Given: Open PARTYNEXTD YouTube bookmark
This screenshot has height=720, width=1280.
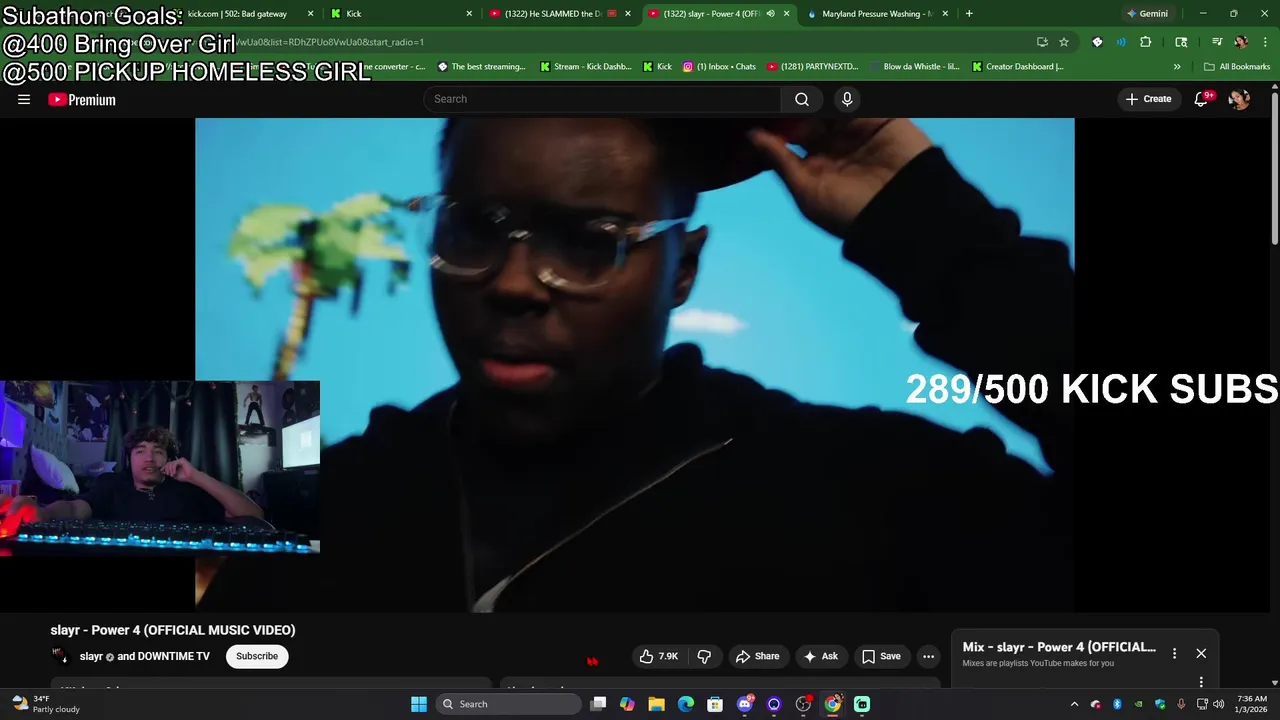Looking at the screenshot, I should coord(813,67).
